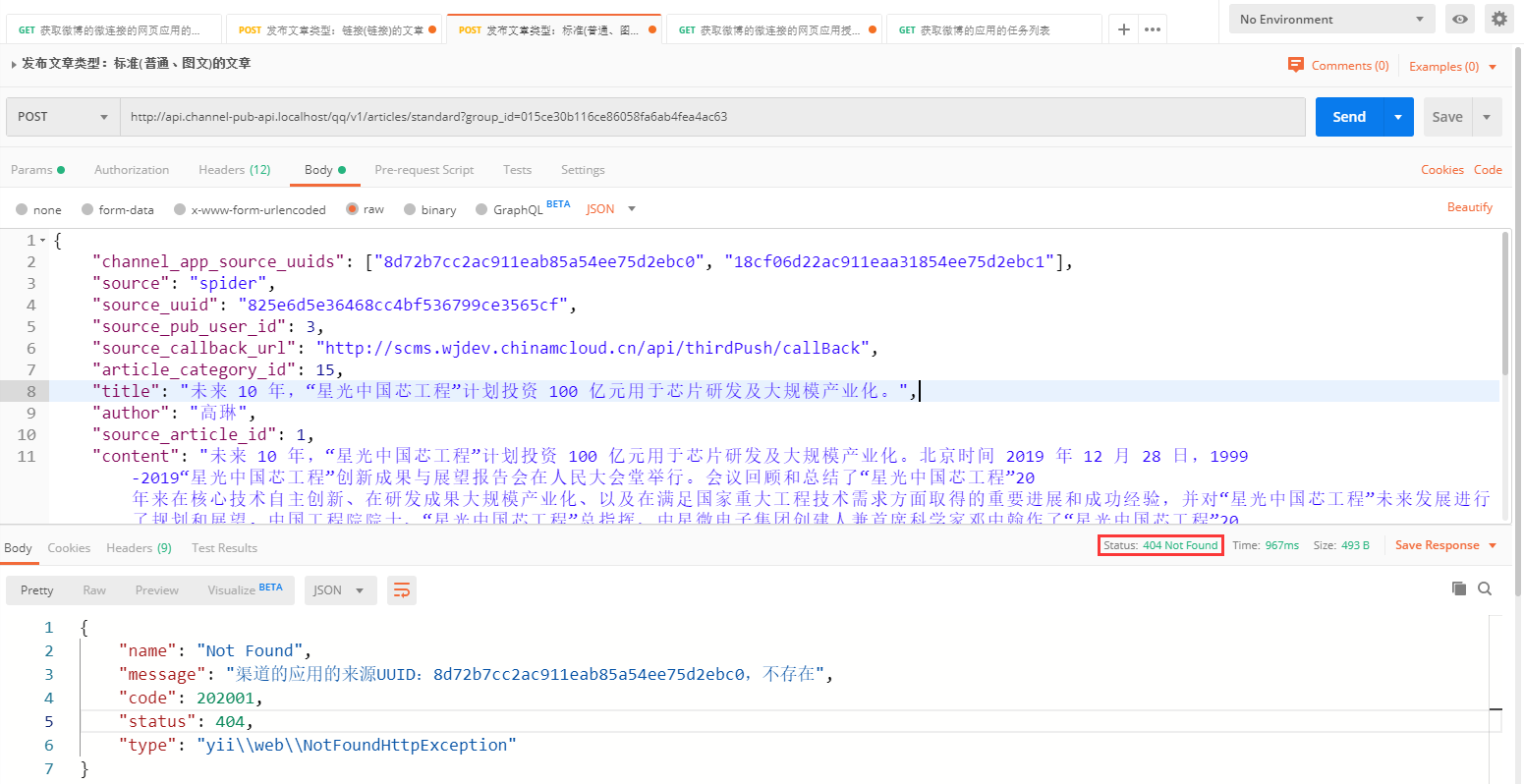Open a new request tab with plus icon
Viewport: 1524px width, 784px height.
coord(1123,29)
